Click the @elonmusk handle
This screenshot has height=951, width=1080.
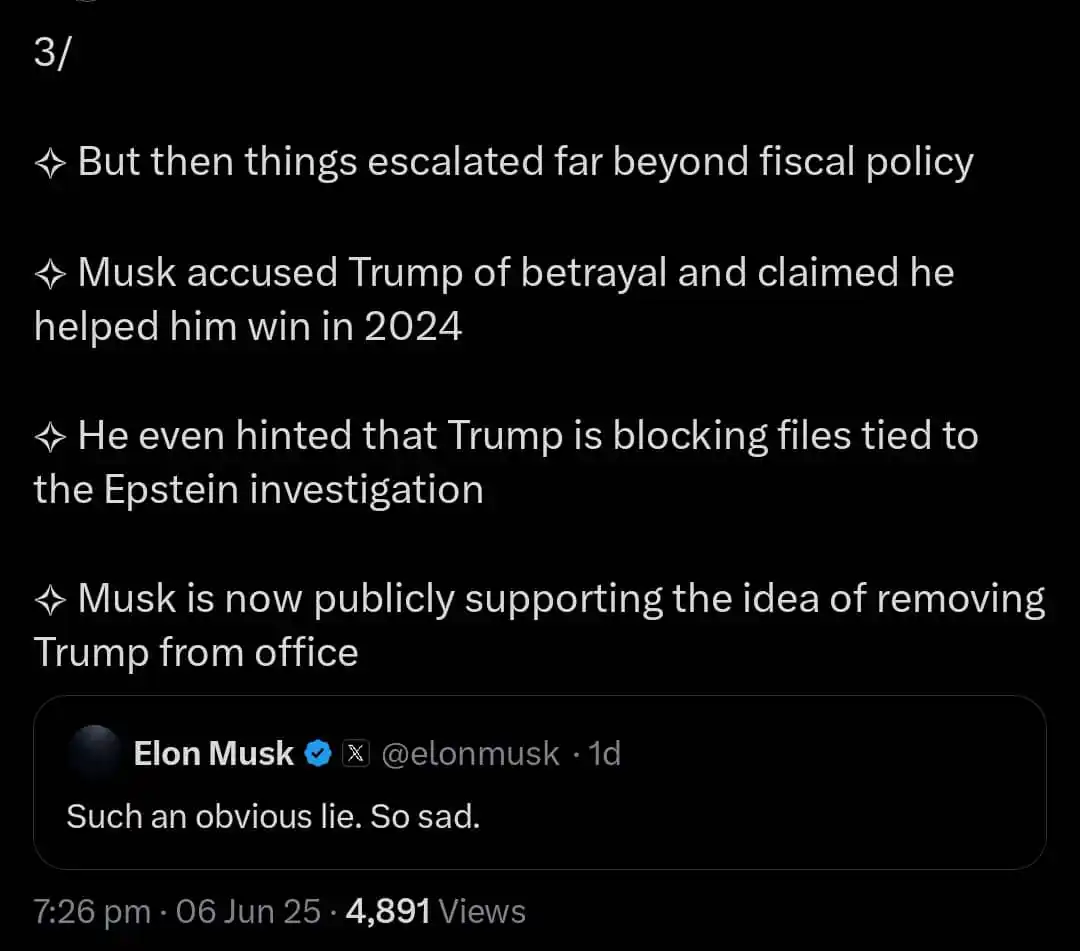(470, 754)
